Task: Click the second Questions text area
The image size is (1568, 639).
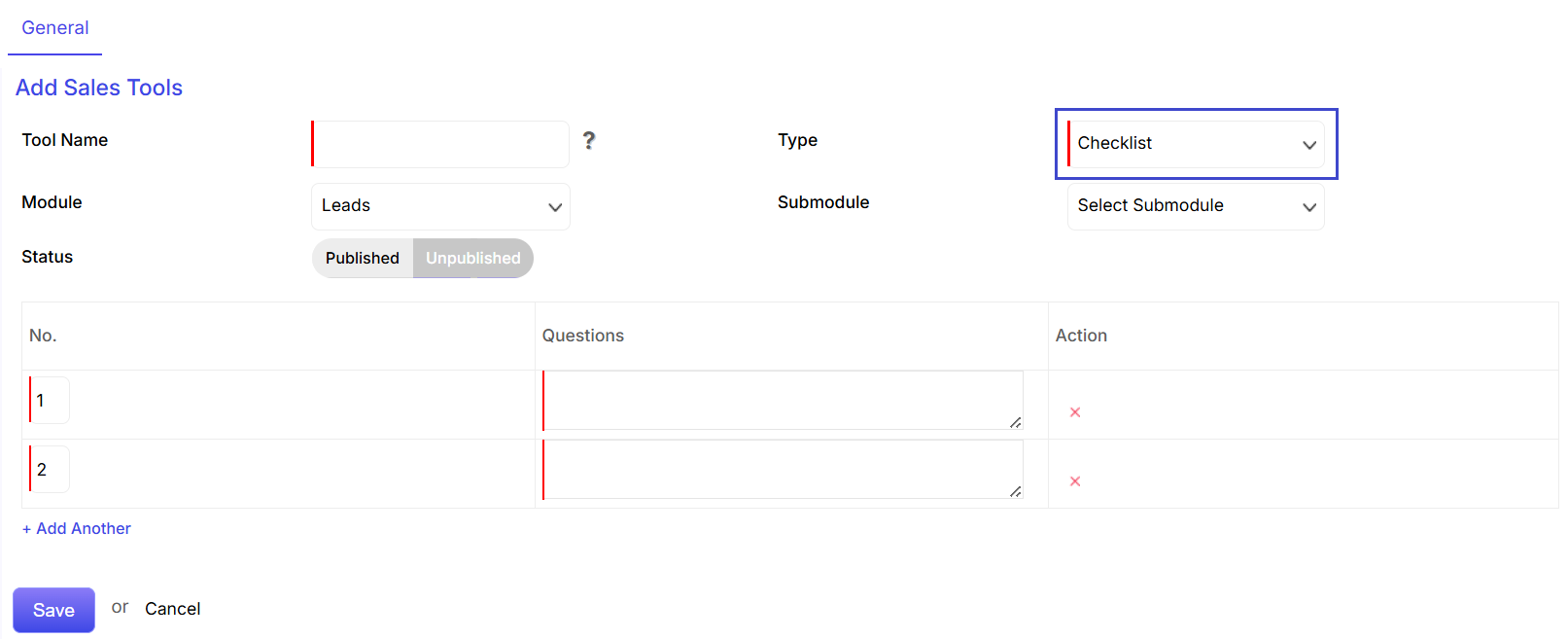Action: tap(783, 469)
